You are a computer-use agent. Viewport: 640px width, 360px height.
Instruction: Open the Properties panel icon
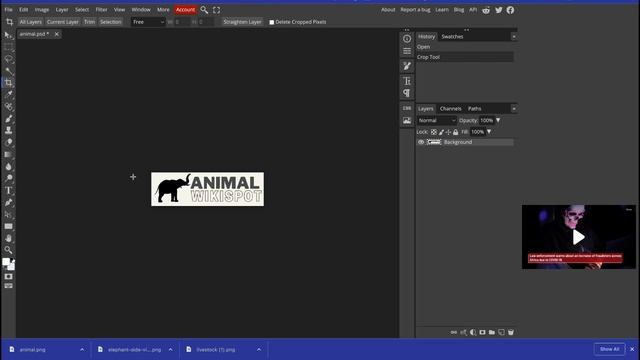[407, 51]
